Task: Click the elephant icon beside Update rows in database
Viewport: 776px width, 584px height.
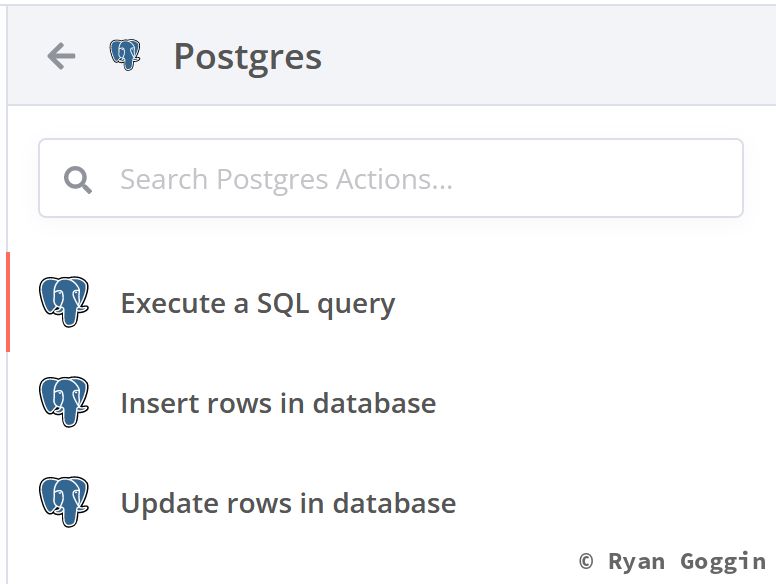Action: (64, 502)
